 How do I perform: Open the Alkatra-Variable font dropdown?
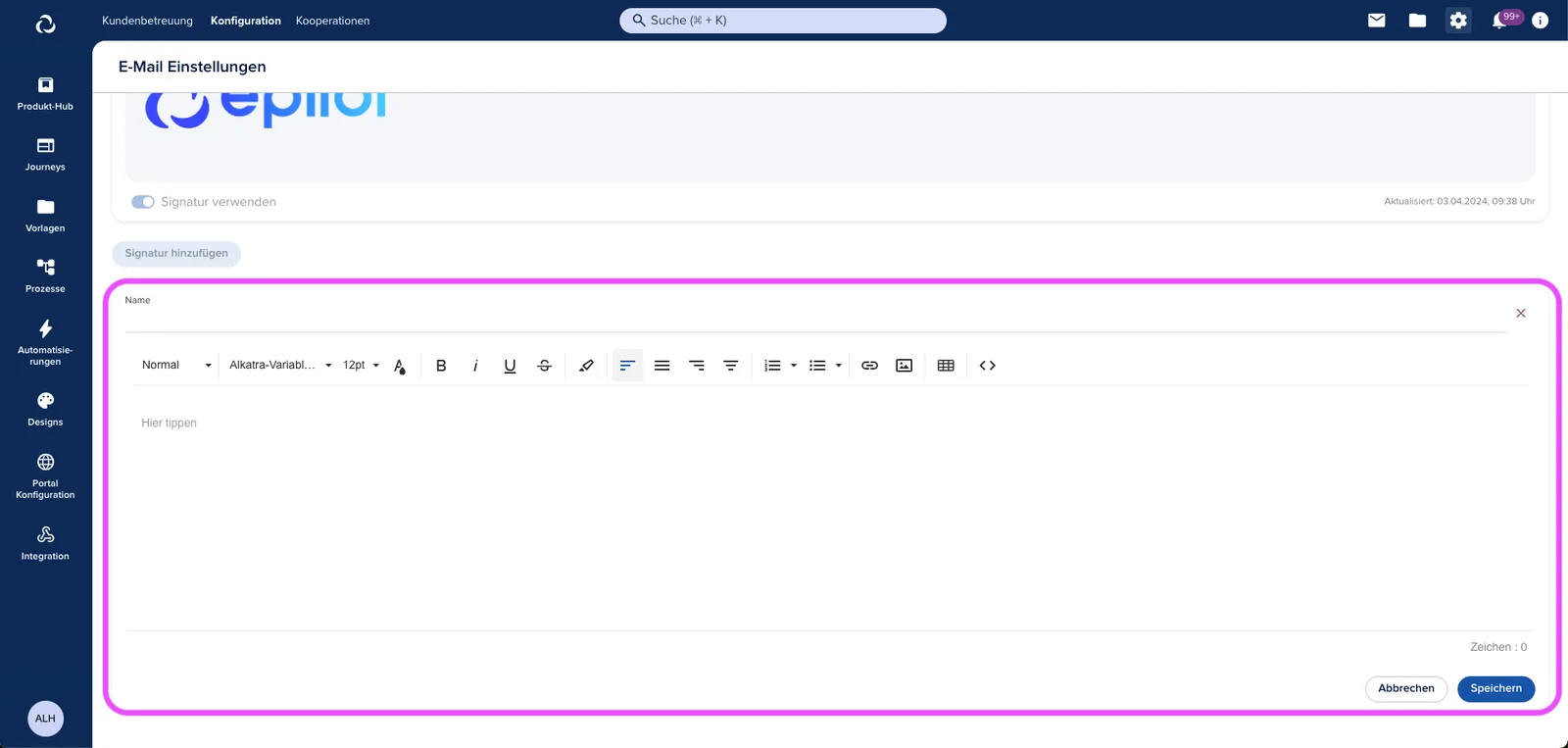point(280,365)
